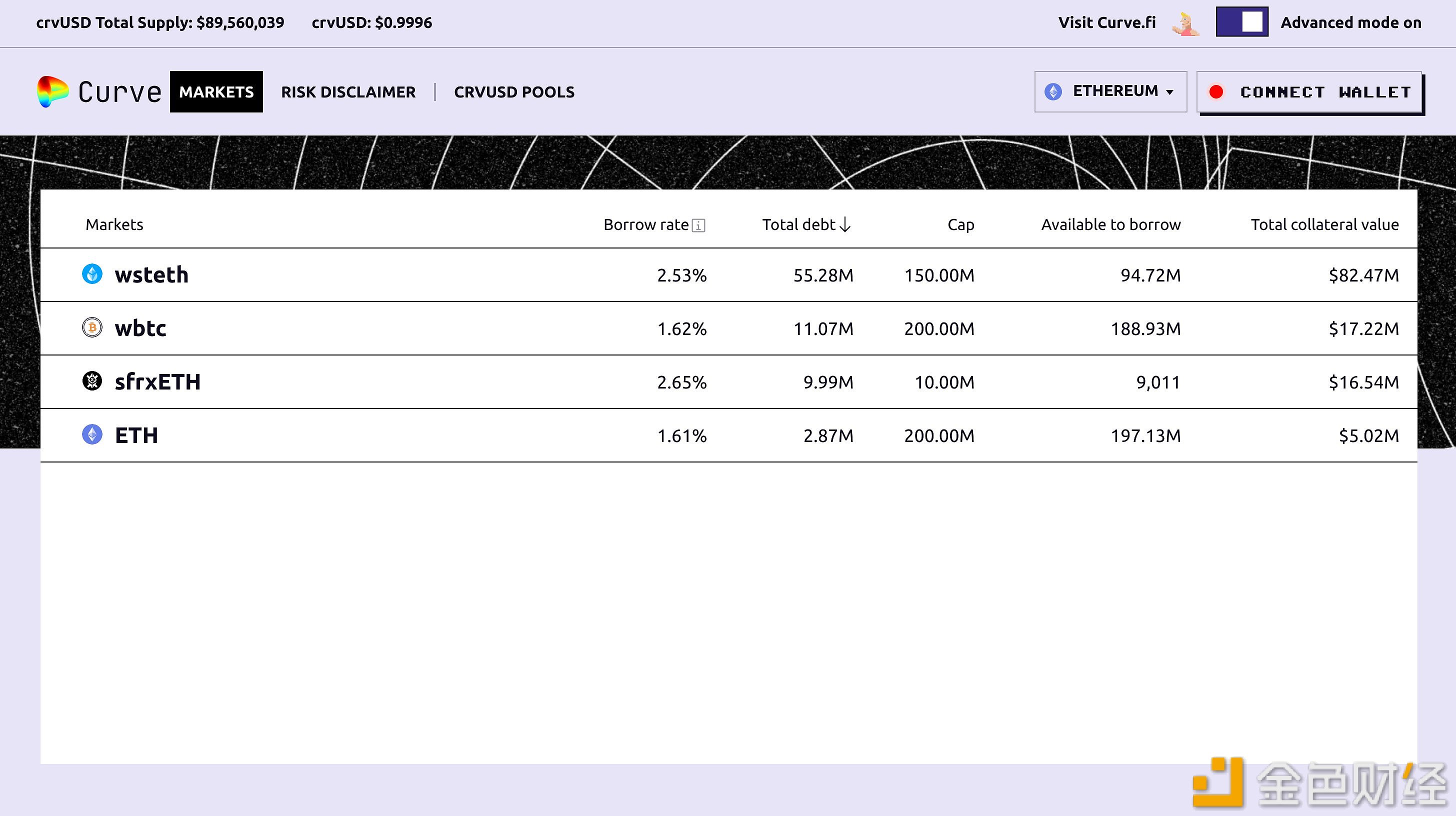Open the Ethereum network dropdown
The width and height of the screenshot is (1456, 816).
(1110, 91)
